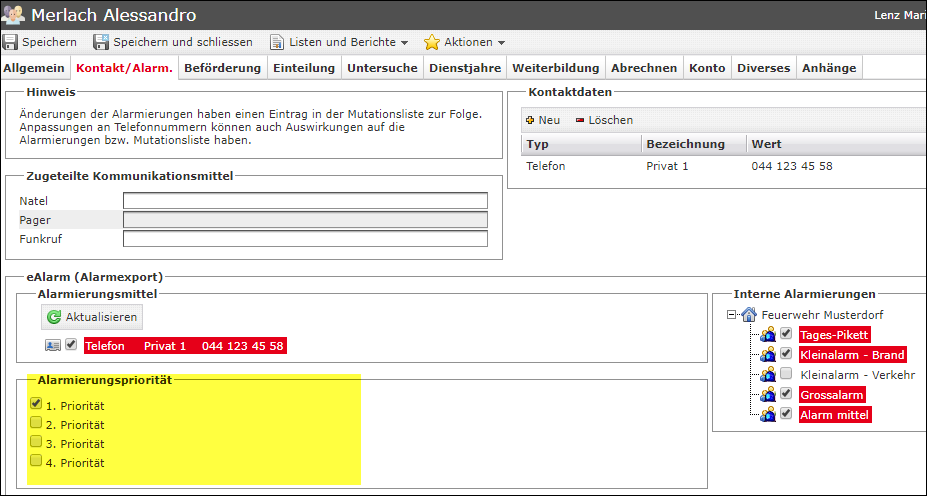Enable the 2. Priorität checkbox
927x496 pixels.
[x=36, y=423]
